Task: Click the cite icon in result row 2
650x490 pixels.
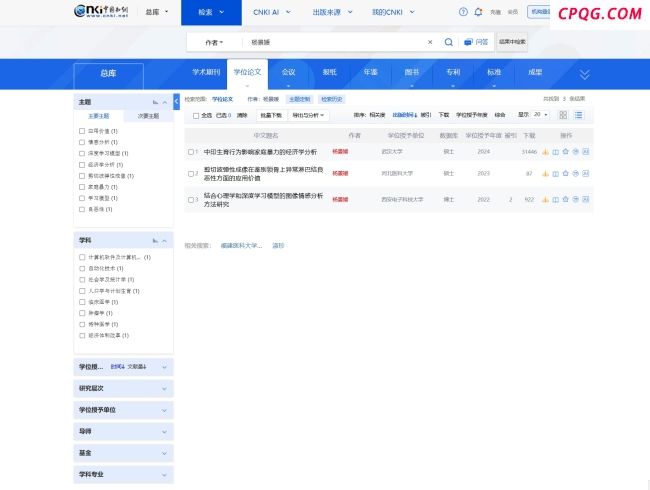Action: pyautogui.click(x=575, y=174)
